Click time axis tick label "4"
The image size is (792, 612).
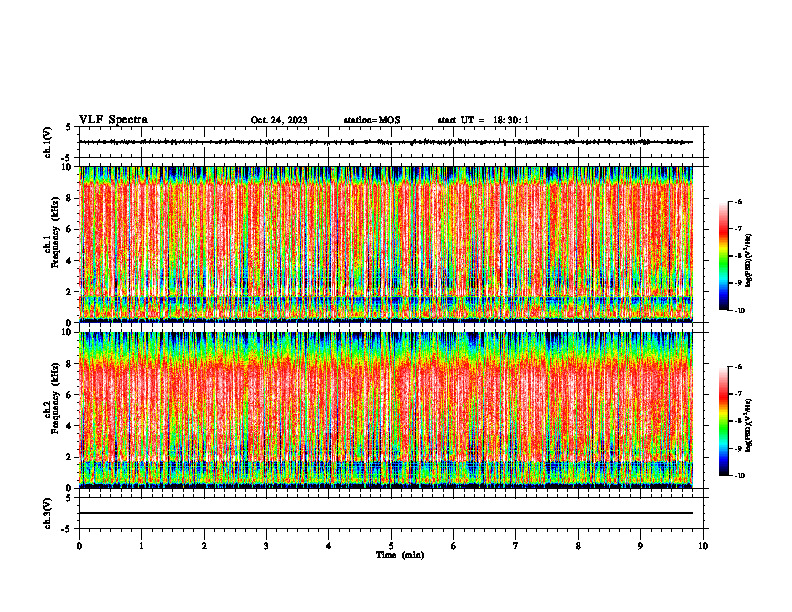(x=329, y=546)
